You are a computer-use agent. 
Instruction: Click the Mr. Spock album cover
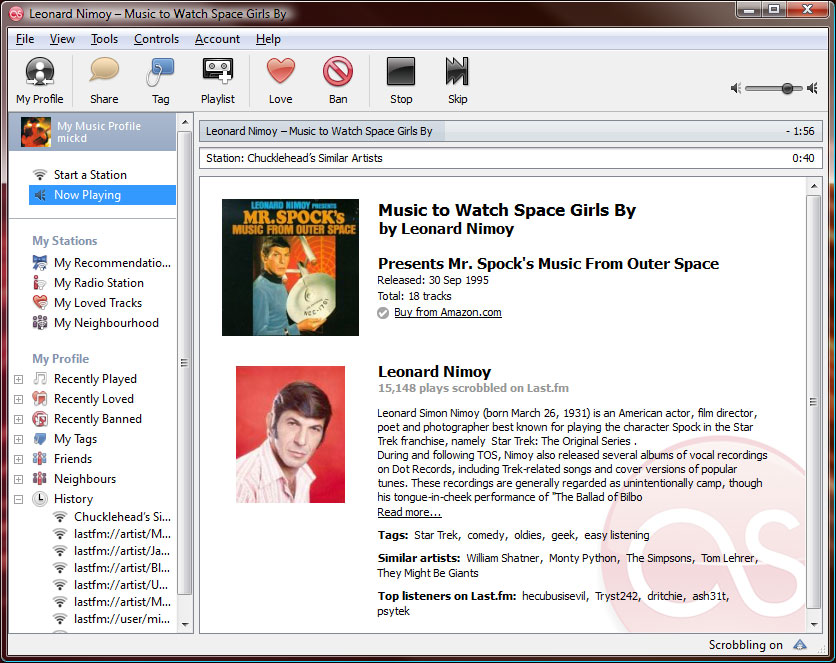(290, 267)
